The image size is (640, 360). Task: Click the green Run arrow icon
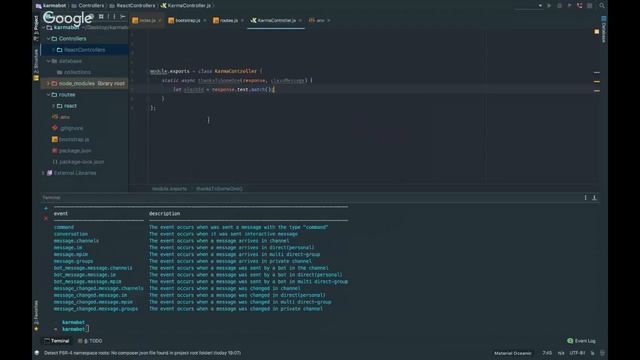pos(549,6)
